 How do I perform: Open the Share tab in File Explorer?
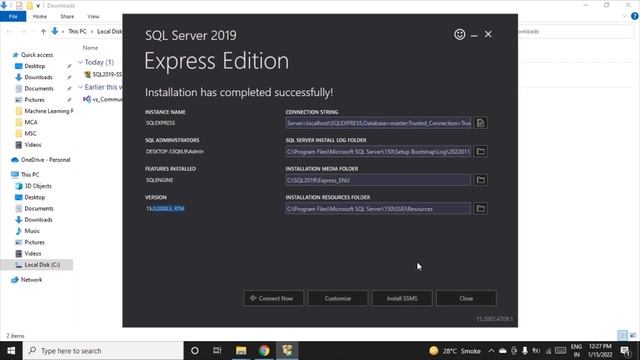[67, 16]
